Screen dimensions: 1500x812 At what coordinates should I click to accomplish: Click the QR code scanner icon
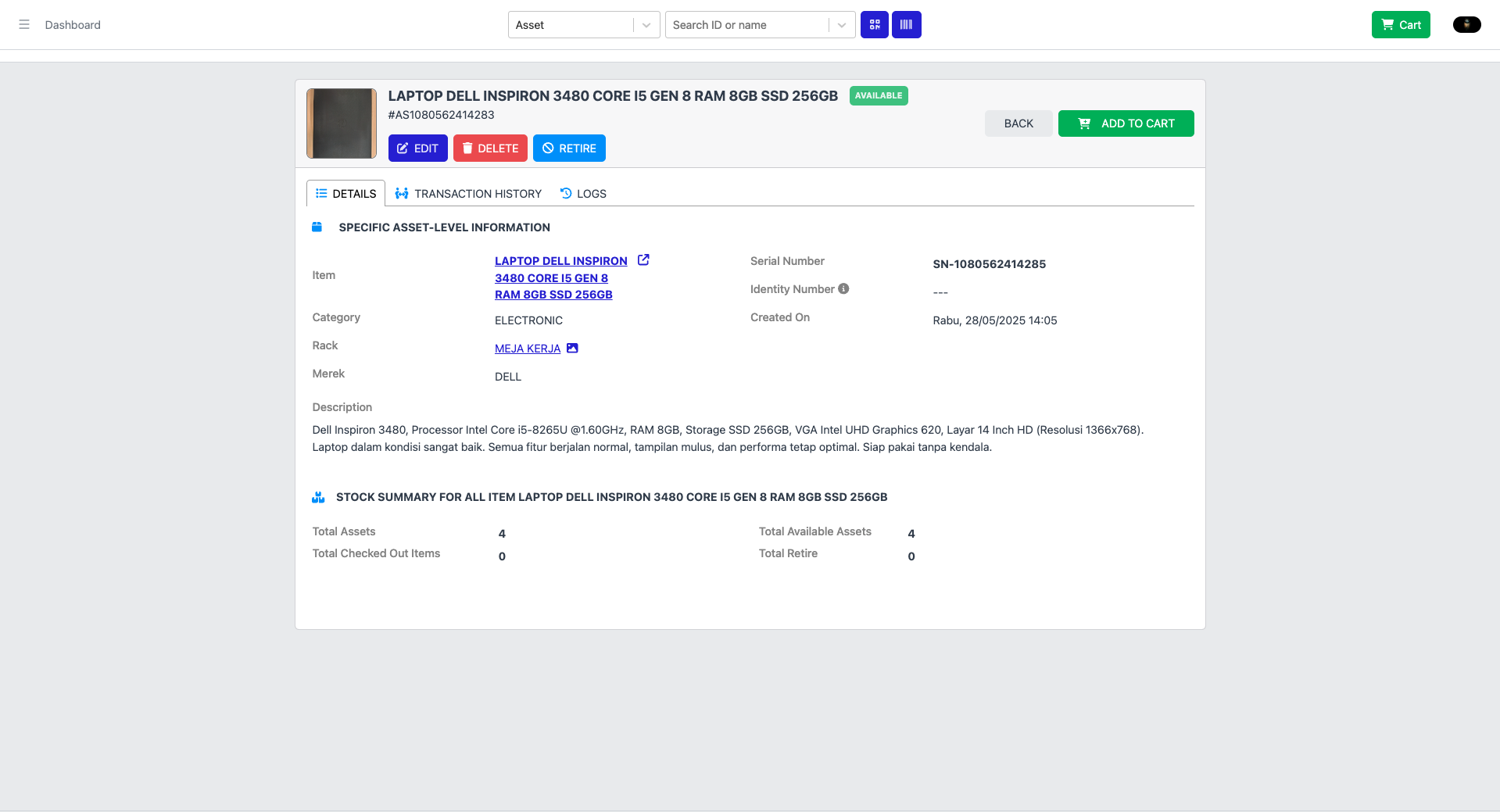click(x=875, y=25)
